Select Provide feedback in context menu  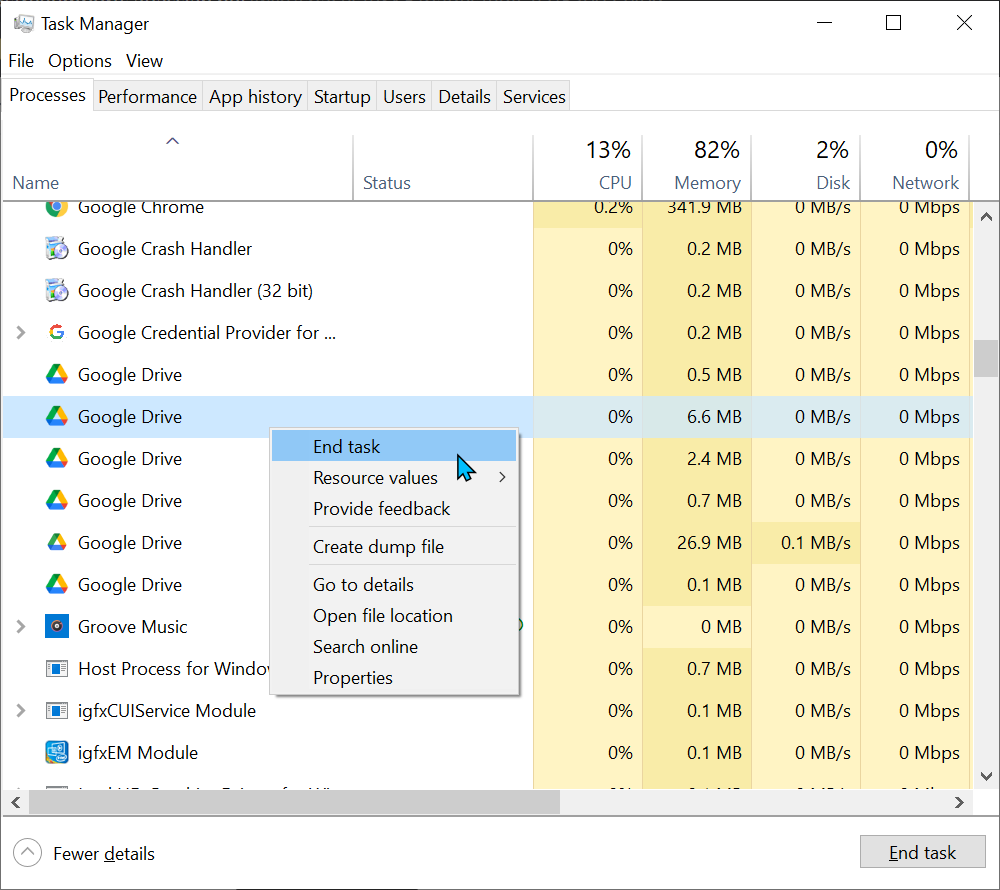pos(393,509)
